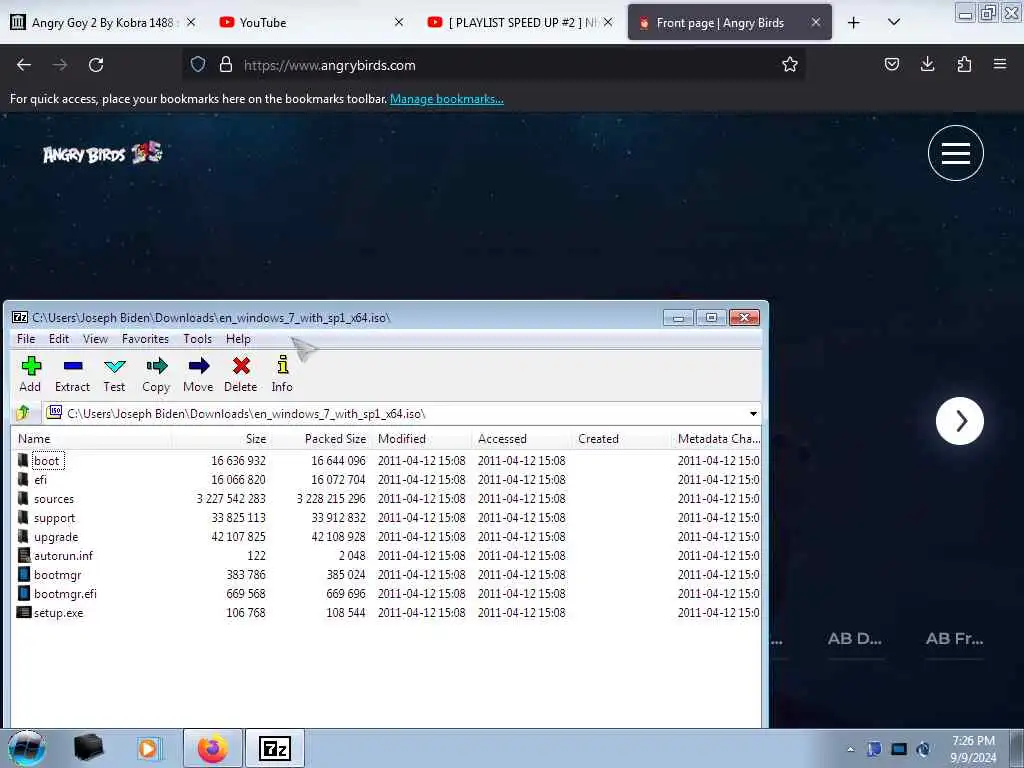Click the Manage bookmarks link

[447, 99]
